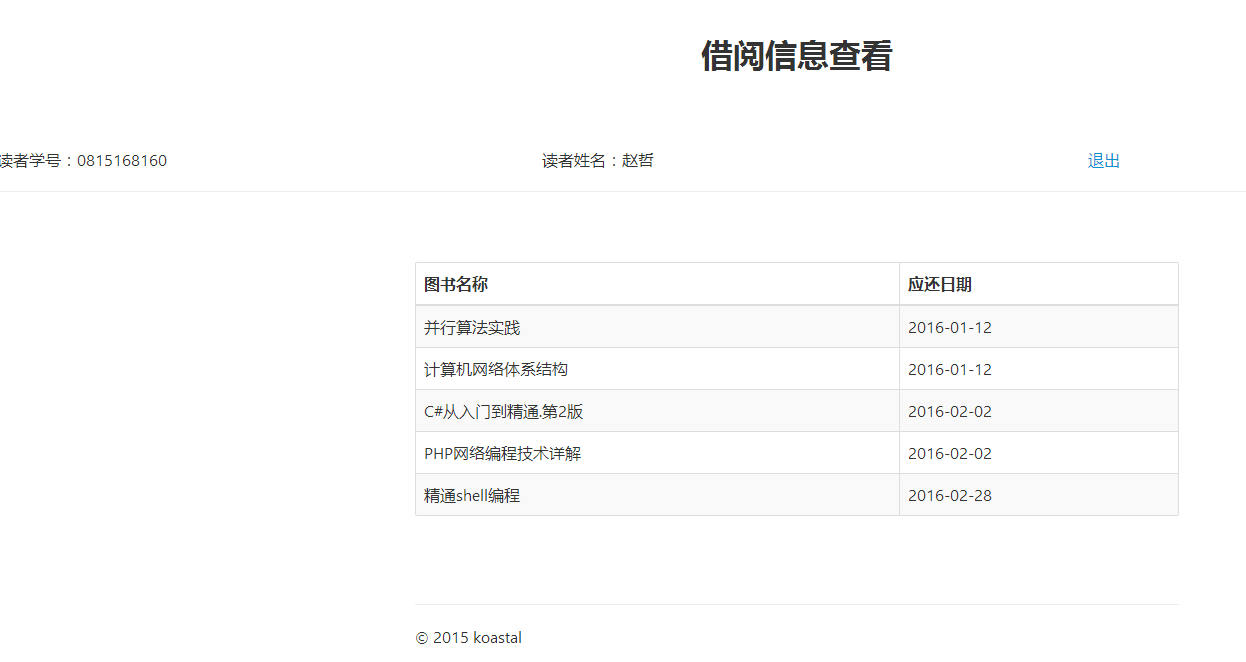The height and width of the screenshot is (662, 1246).
Task: Click the reader ID 0815168160 text
Action: coord(122,161)
